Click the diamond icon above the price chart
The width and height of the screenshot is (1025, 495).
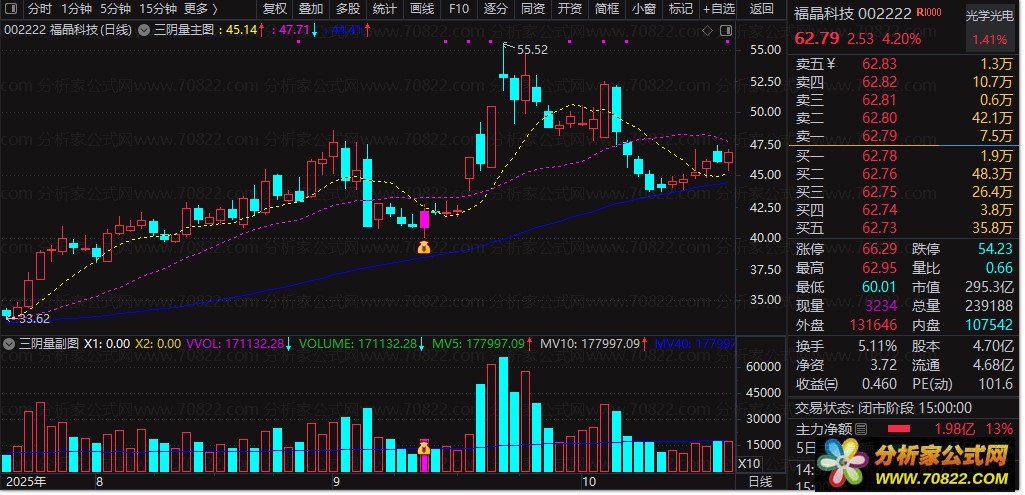click(x=707, y=30)
